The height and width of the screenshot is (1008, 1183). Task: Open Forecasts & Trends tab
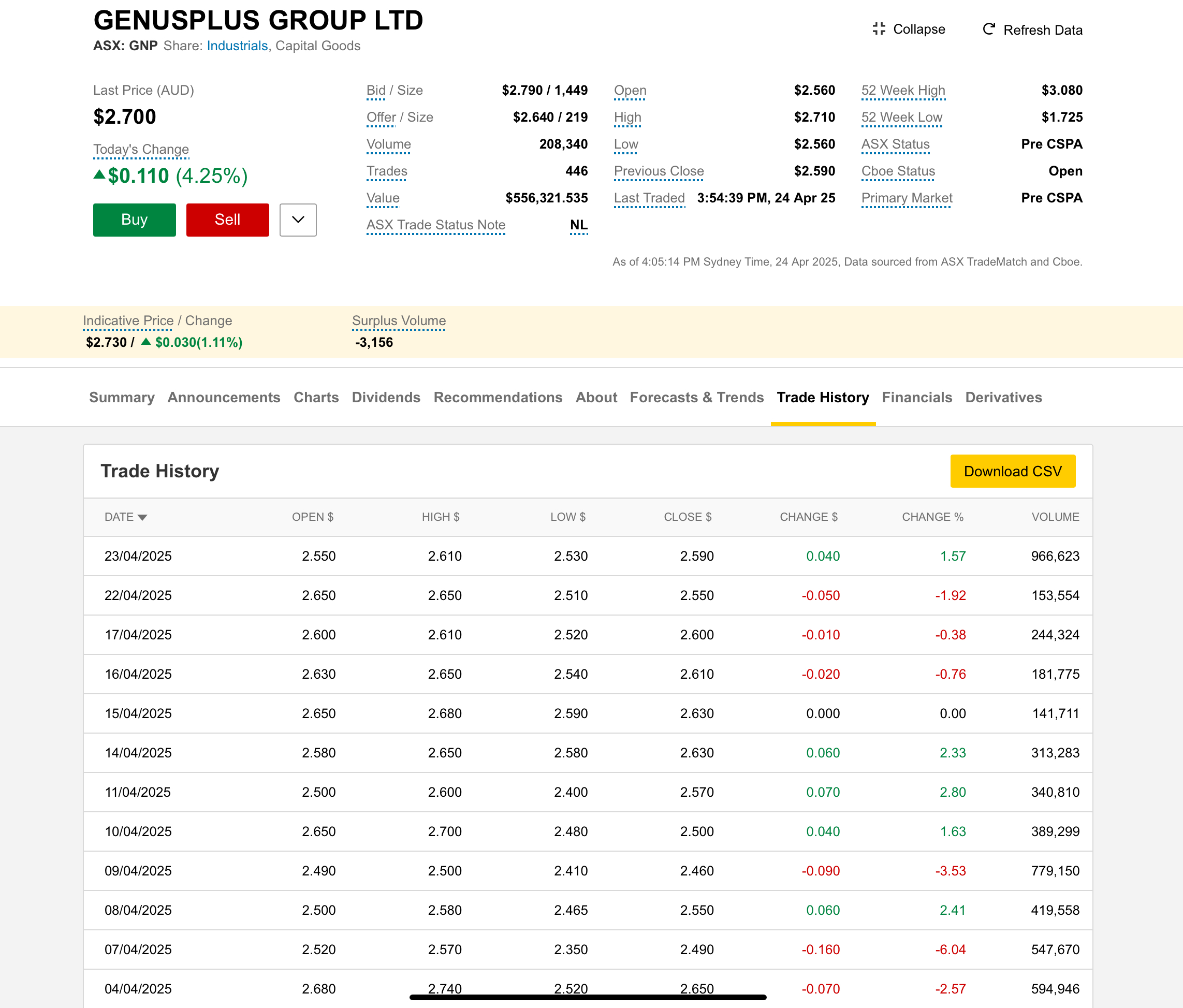[696, 397]
